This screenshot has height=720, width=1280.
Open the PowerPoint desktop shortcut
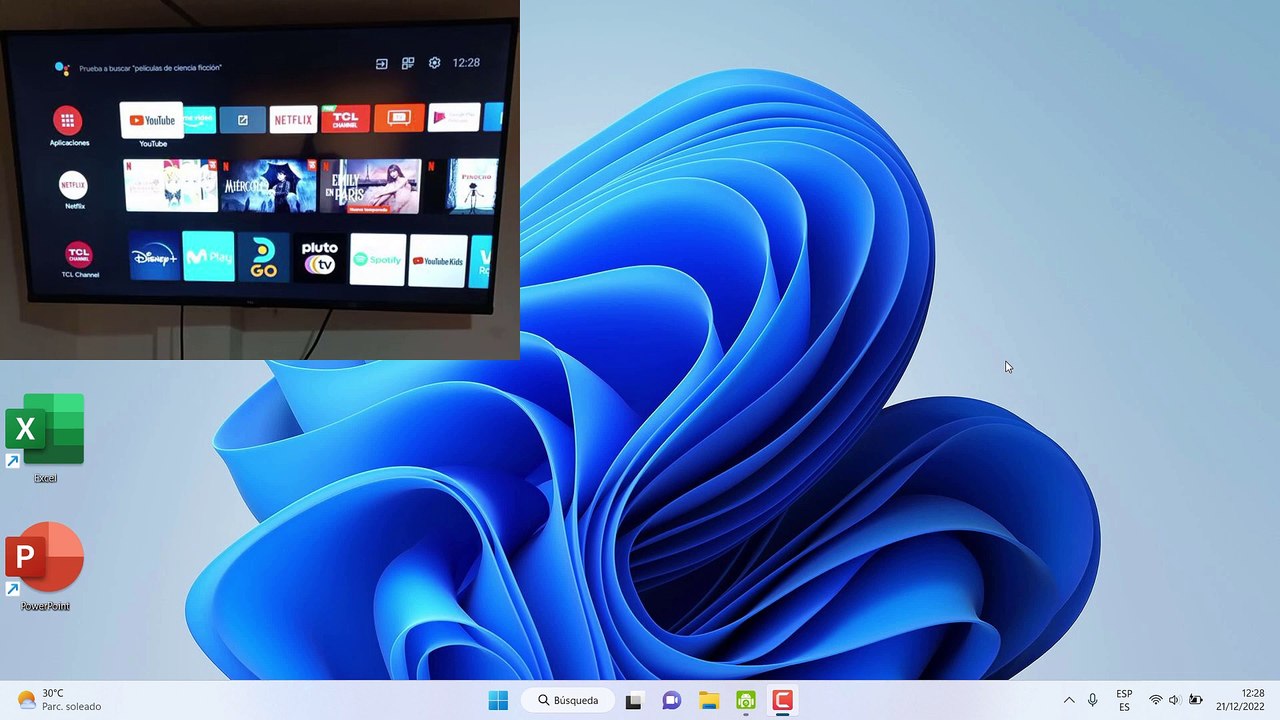(45, 566)
